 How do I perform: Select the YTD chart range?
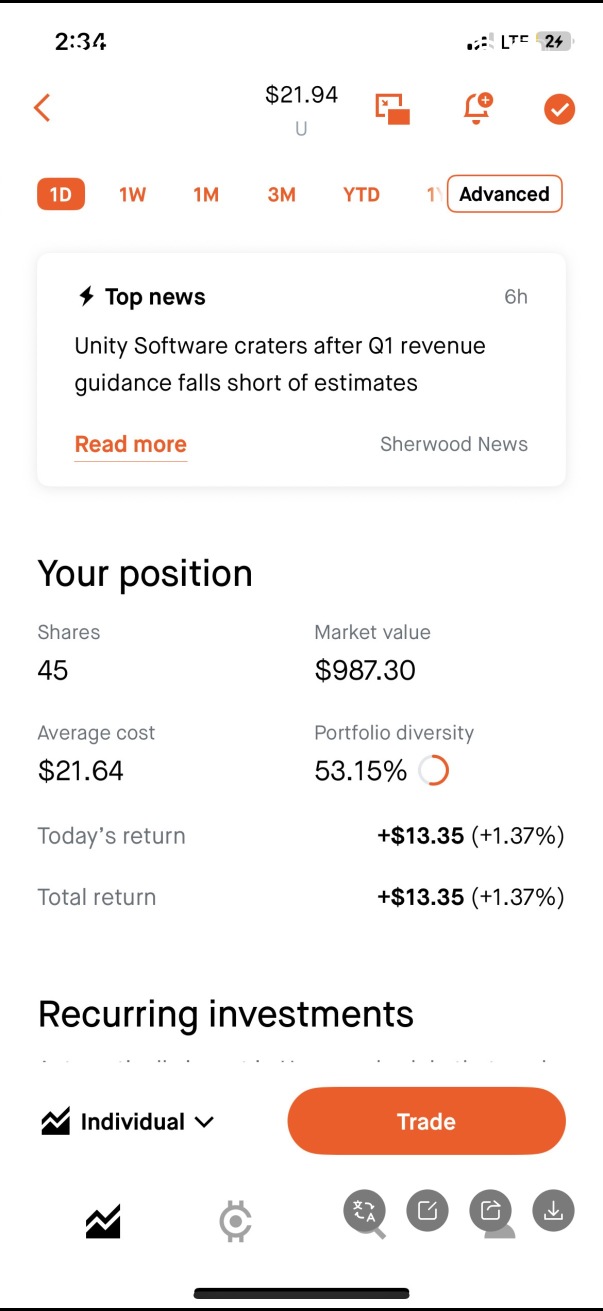click(x=361, y=194)
